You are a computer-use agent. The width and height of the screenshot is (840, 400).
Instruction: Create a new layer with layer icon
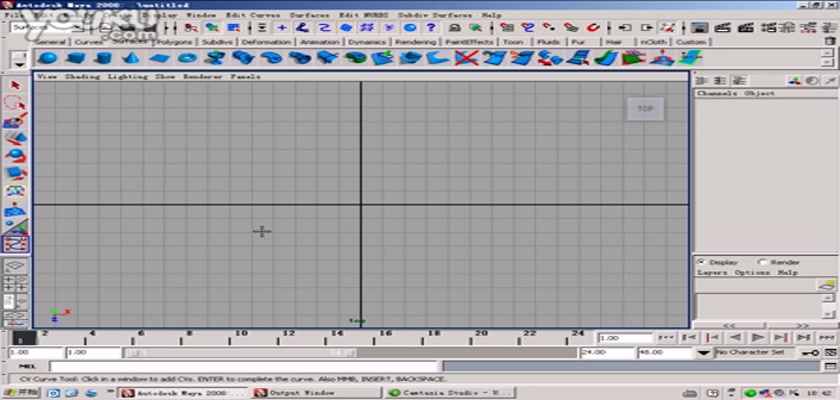pos(827,286)
